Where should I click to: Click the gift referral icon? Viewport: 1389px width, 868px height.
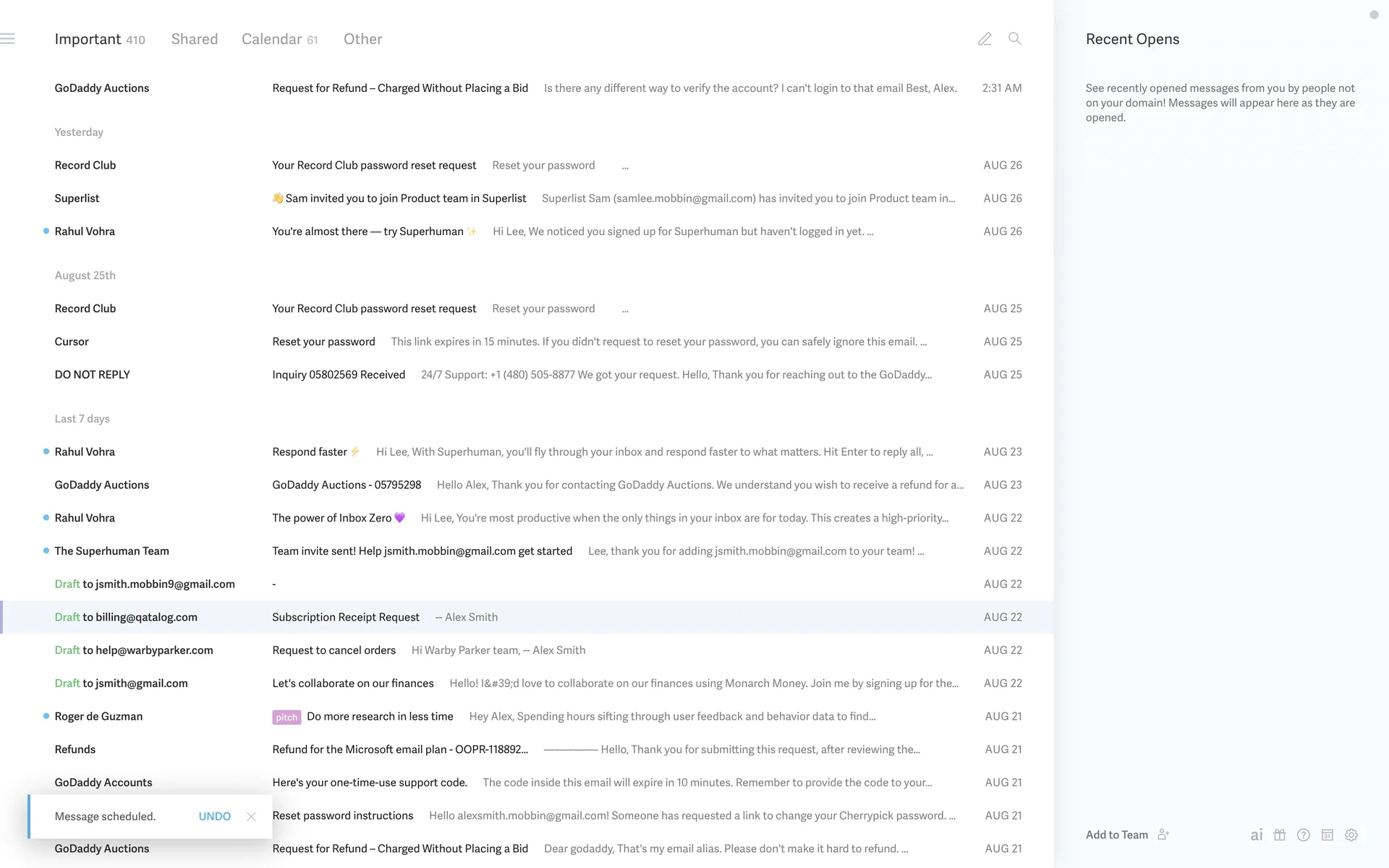(1280, 835)
